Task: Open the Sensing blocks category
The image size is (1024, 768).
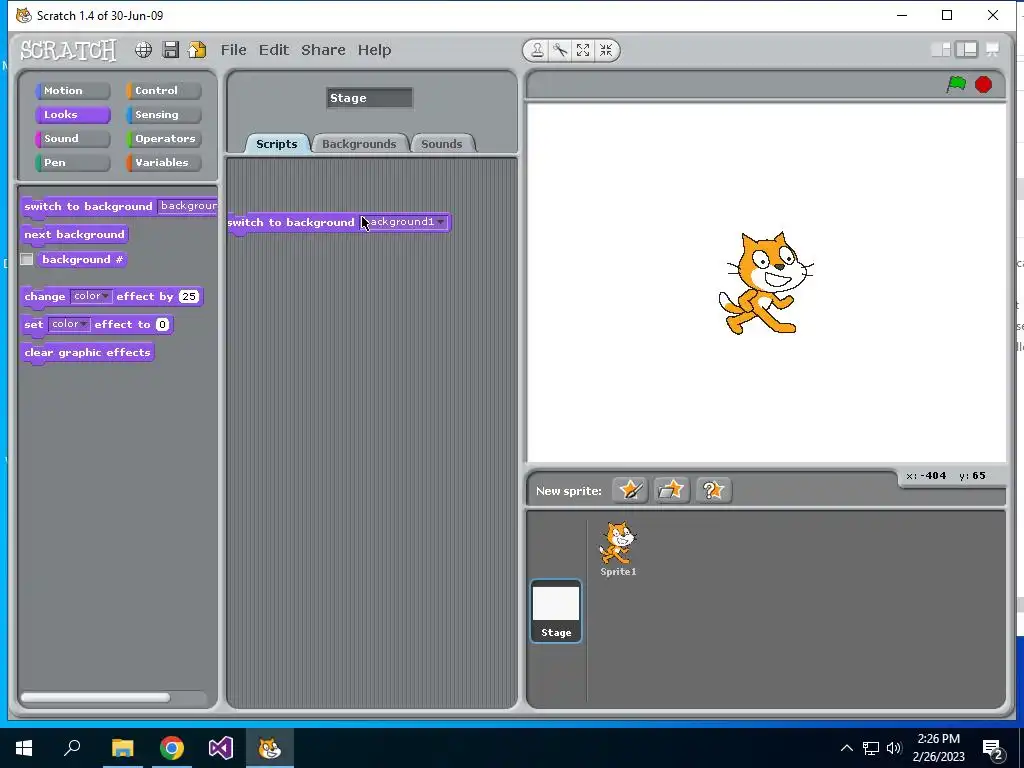Action: coord(163,115)
